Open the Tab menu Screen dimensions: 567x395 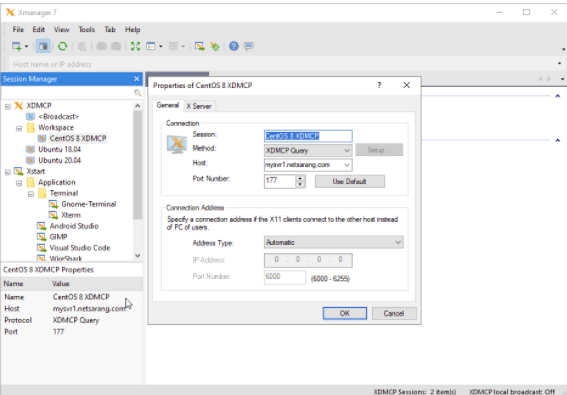pyautogui.click(x=110, y=30)
